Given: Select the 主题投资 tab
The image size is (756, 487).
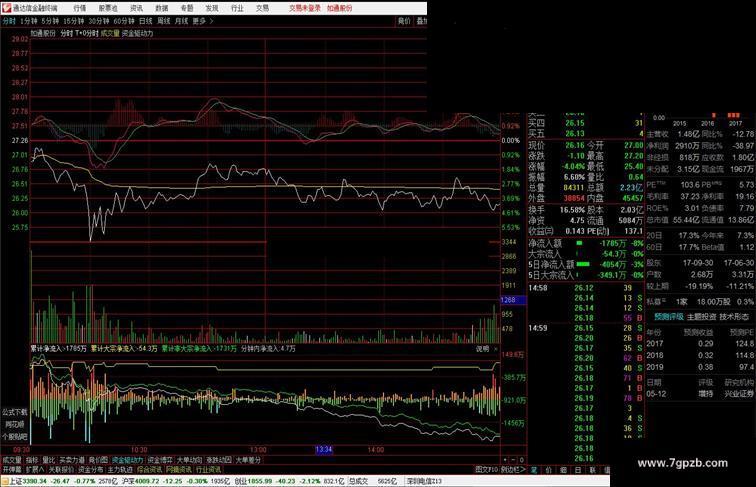Looking at the screenshot, I should tap(702, 317).
